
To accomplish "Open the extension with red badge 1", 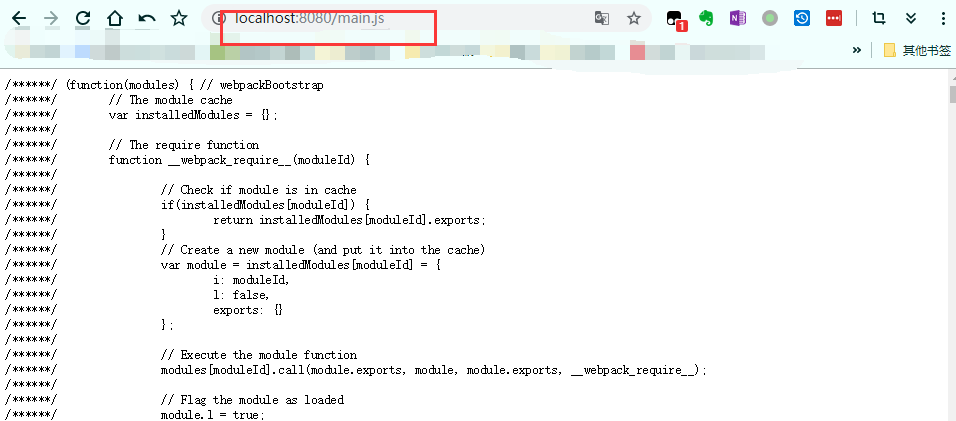I will [675, 19].
